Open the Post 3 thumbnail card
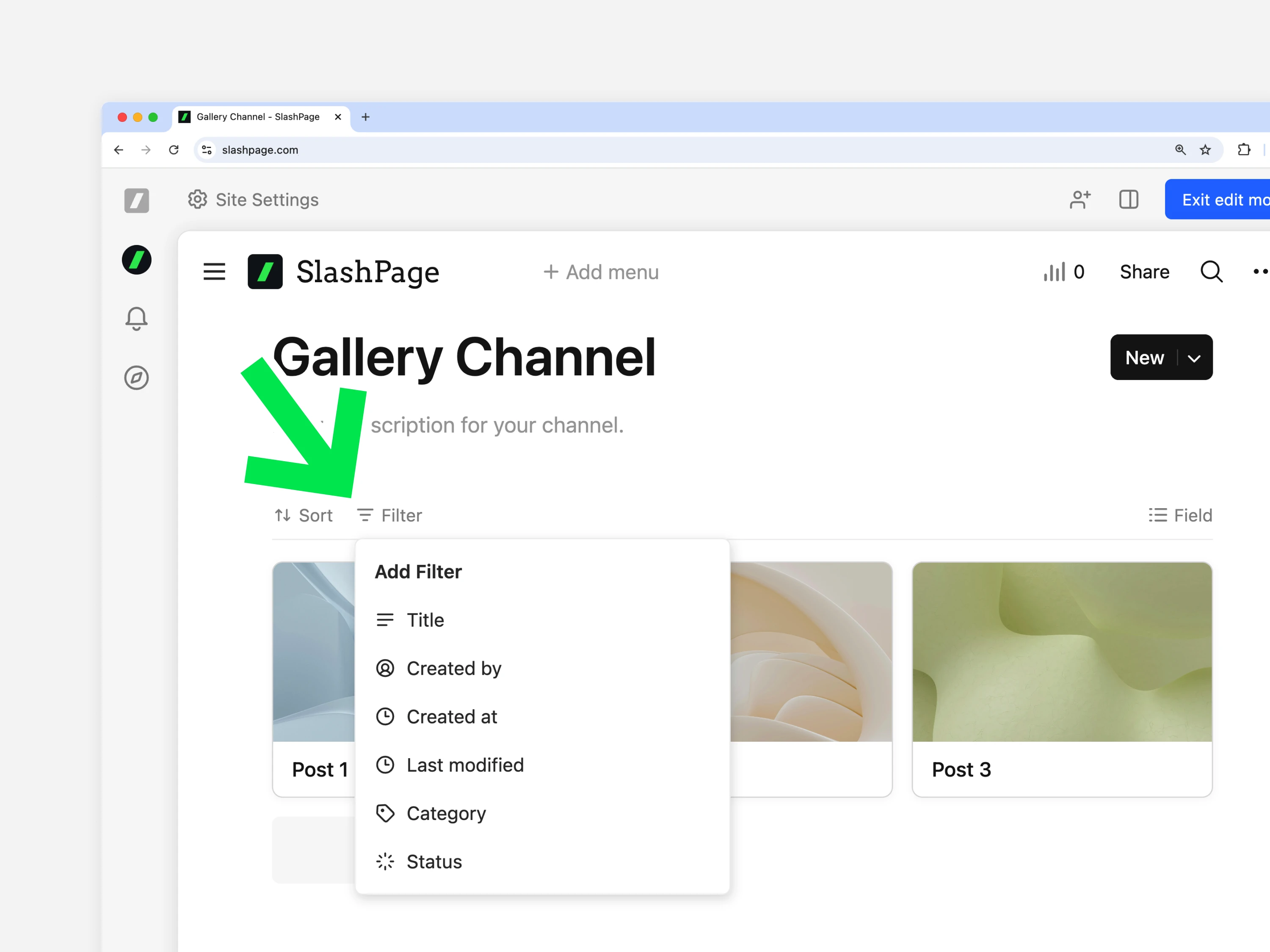 point(1062,651)
